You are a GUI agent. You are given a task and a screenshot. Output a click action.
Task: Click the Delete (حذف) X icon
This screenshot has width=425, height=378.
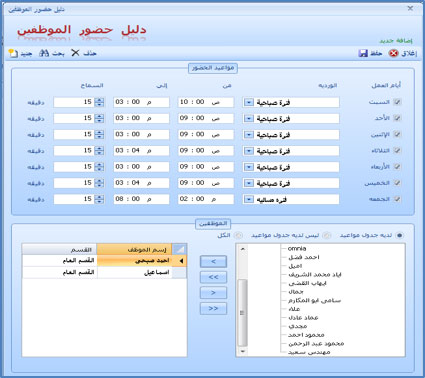pos(75,53)
